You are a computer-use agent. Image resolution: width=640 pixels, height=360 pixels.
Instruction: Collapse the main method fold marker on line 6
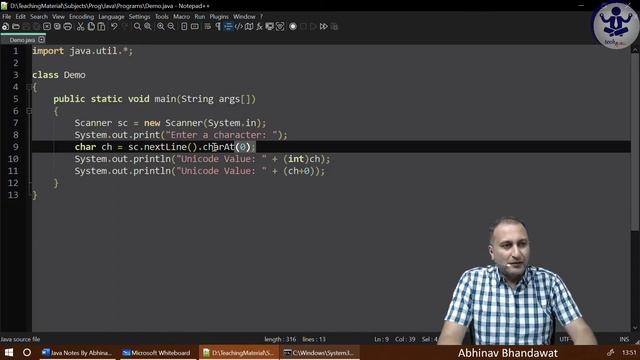point(29,111)
